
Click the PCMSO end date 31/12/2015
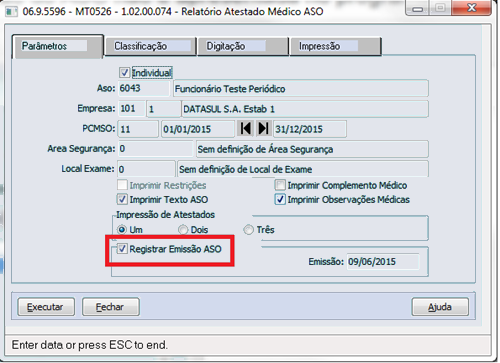point(310,129)
